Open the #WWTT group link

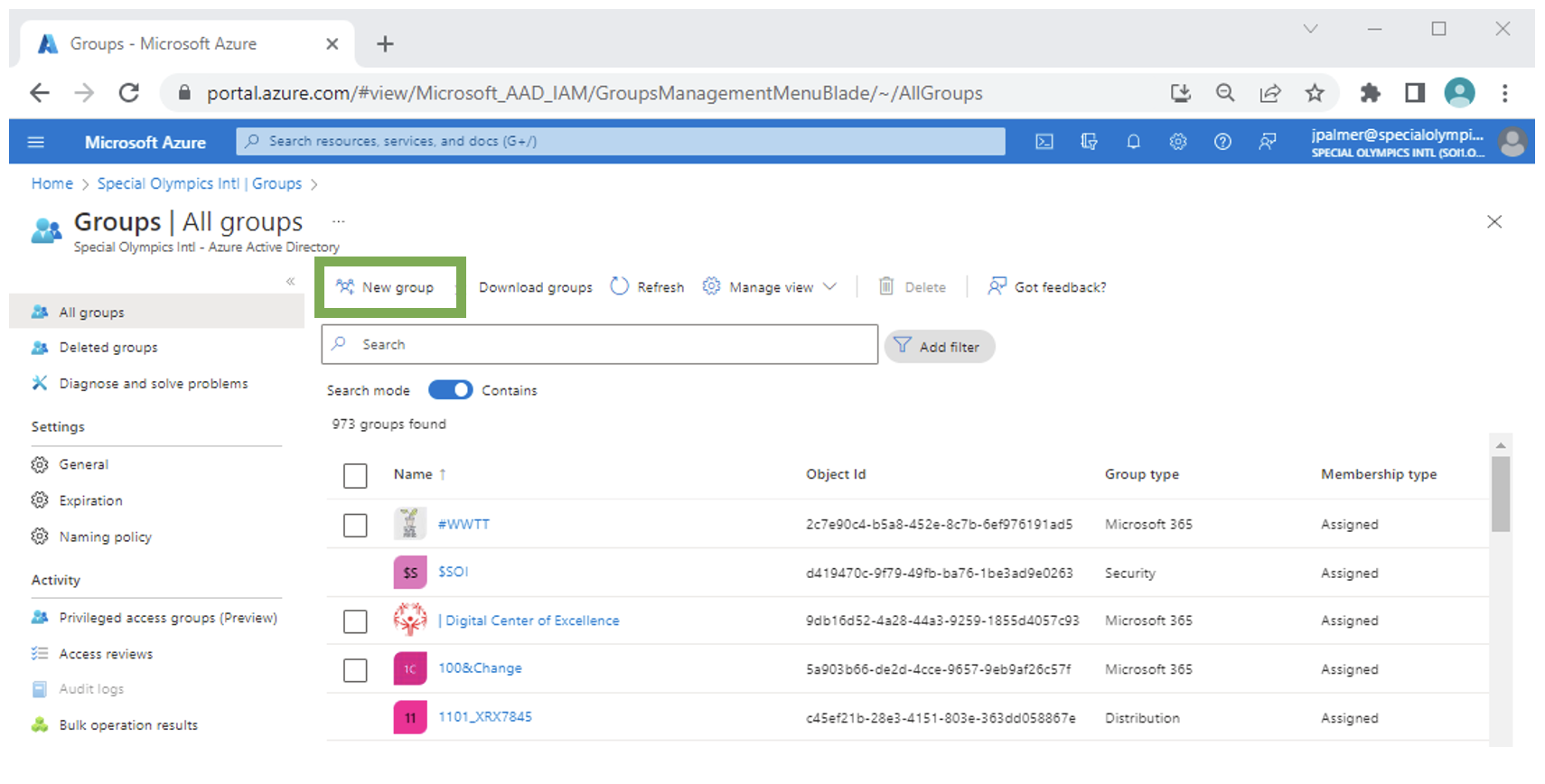pos(463,524)
